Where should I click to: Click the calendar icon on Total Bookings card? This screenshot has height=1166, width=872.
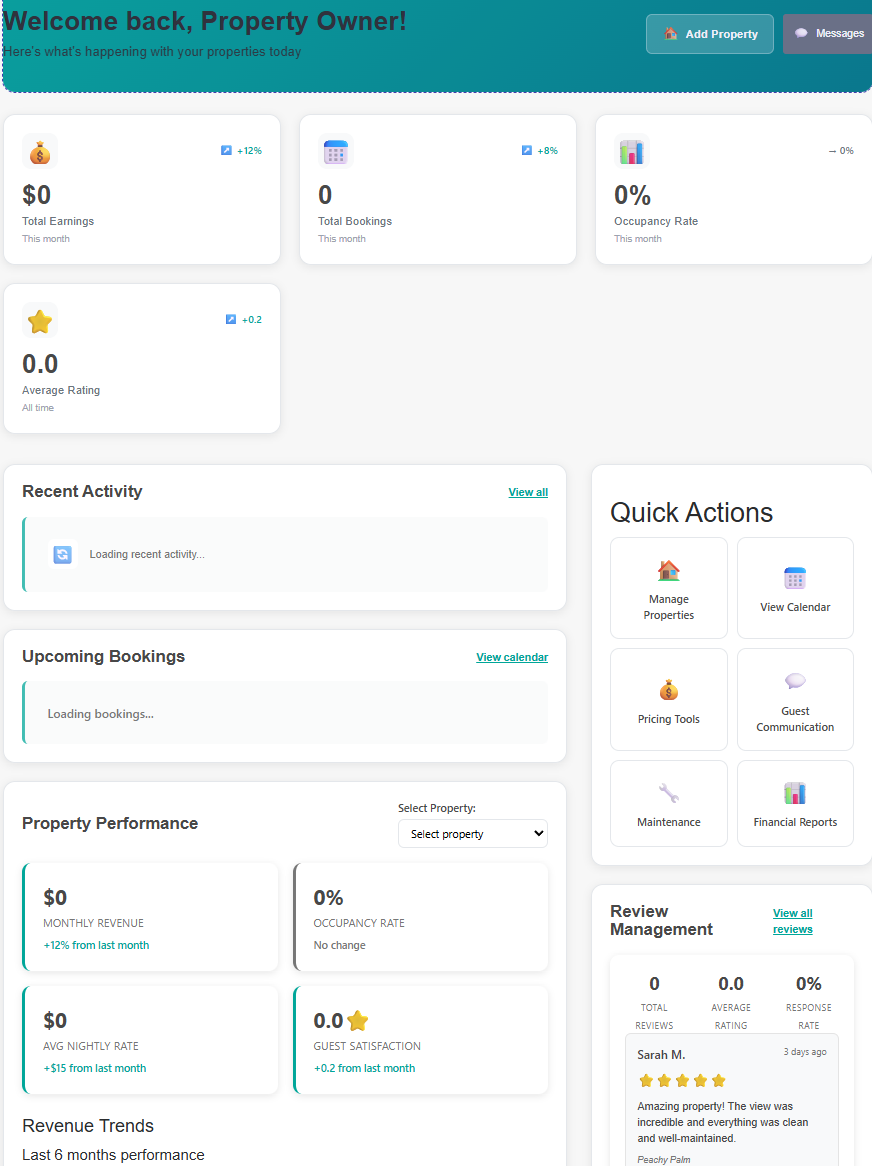pos(335,152)
